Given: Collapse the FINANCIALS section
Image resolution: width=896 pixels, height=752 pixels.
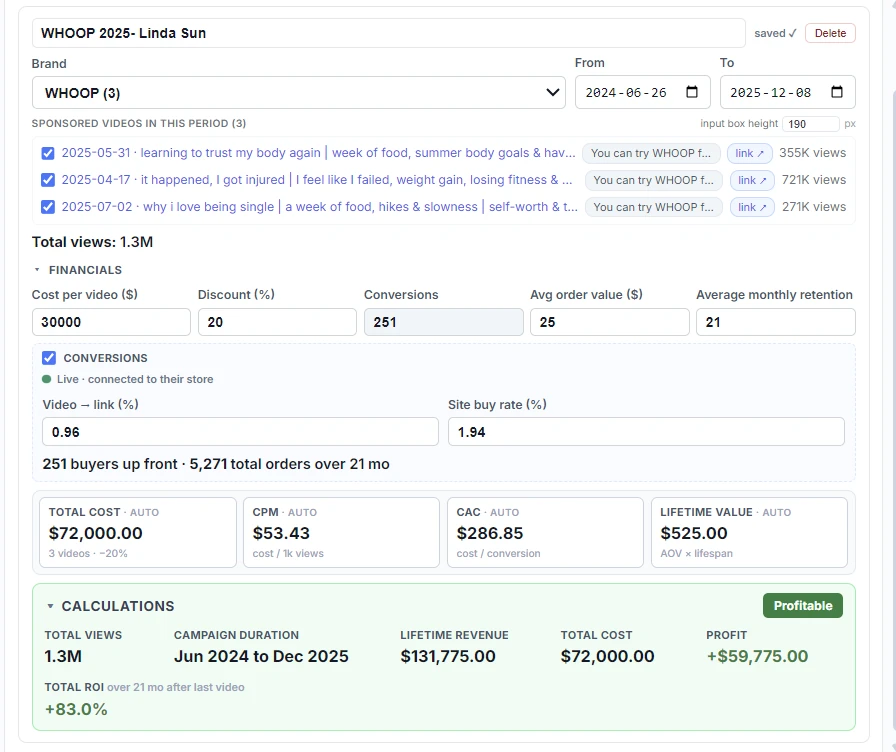Looking at the screenshot, I should tap(77, 270).
